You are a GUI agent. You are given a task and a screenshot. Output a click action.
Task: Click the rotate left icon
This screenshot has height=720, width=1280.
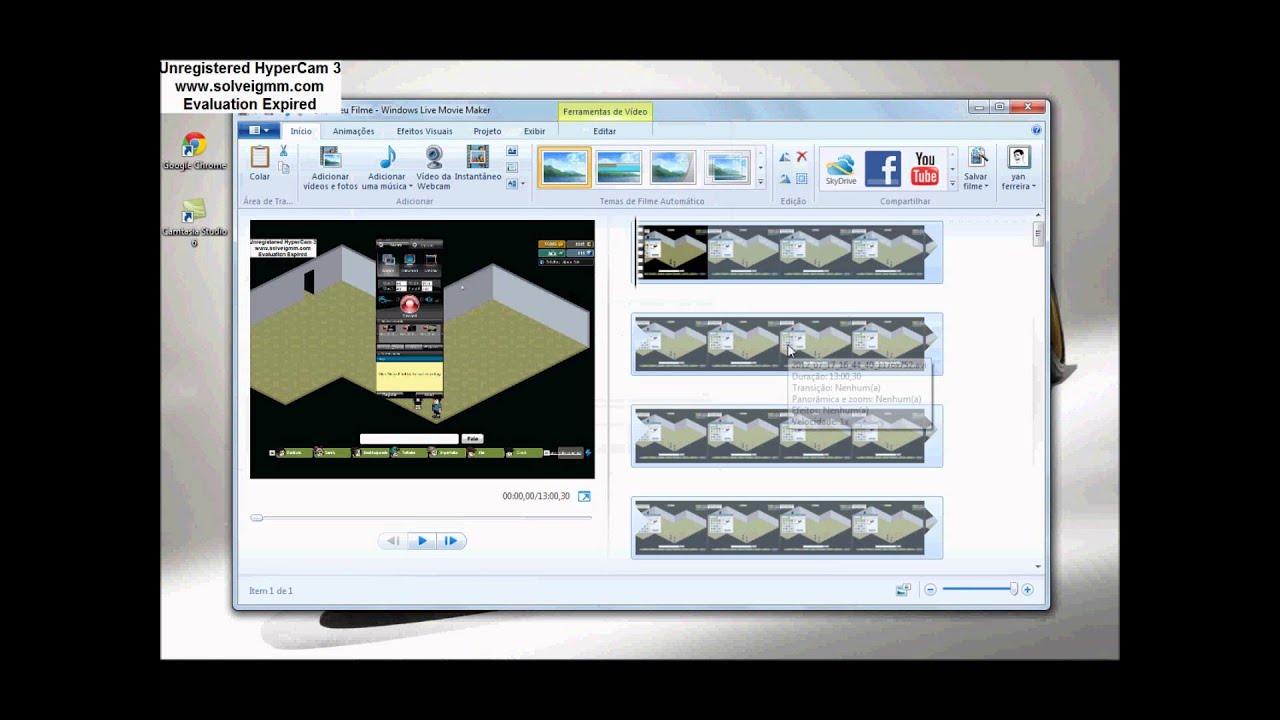(x=784, y=157)
